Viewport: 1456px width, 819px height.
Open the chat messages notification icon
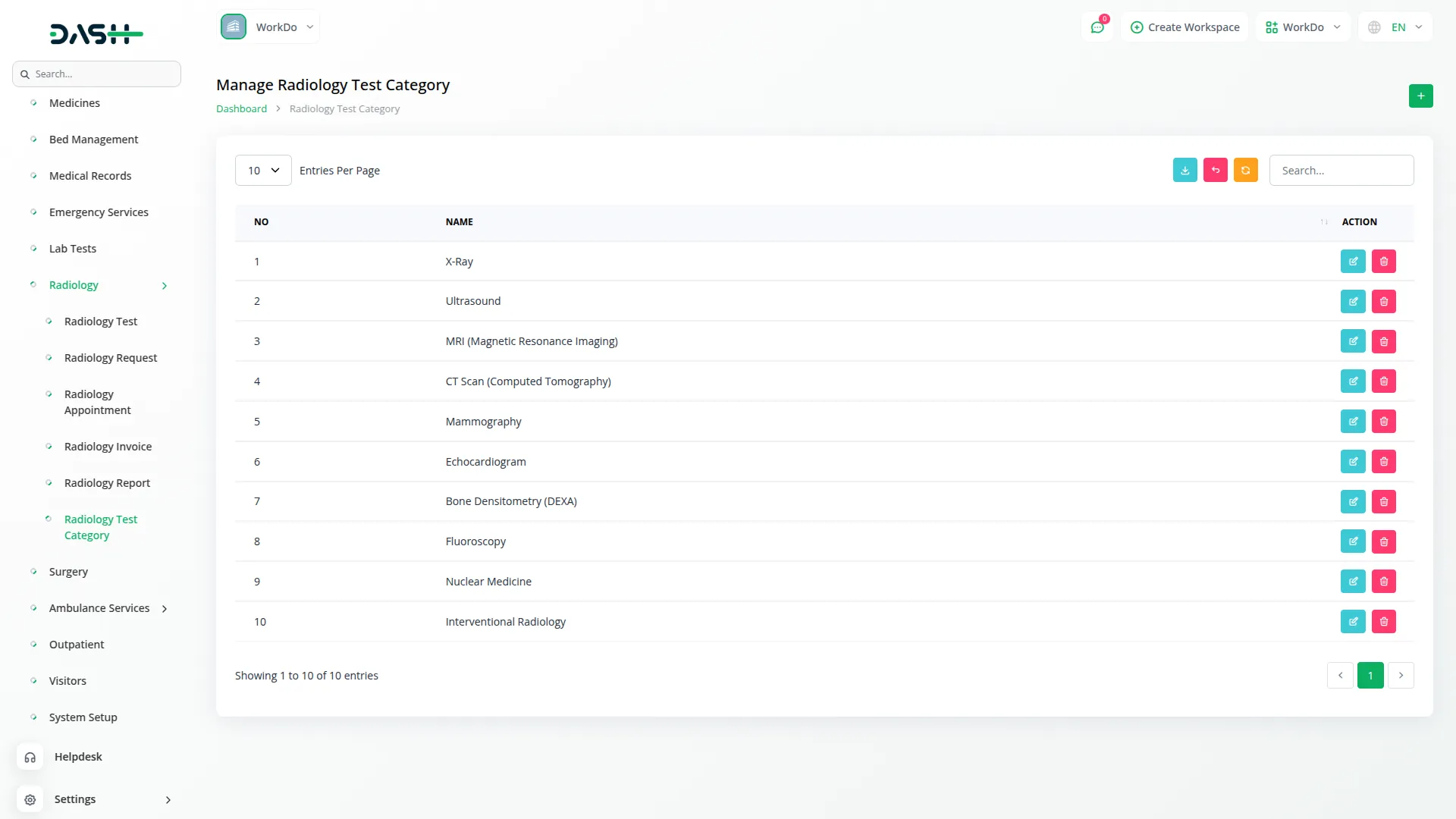click(x=1097, y=27)
